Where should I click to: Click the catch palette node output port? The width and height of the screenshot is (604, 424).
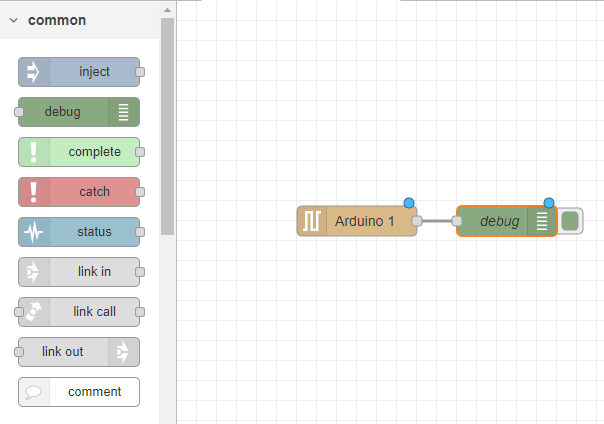coord(140,192)
